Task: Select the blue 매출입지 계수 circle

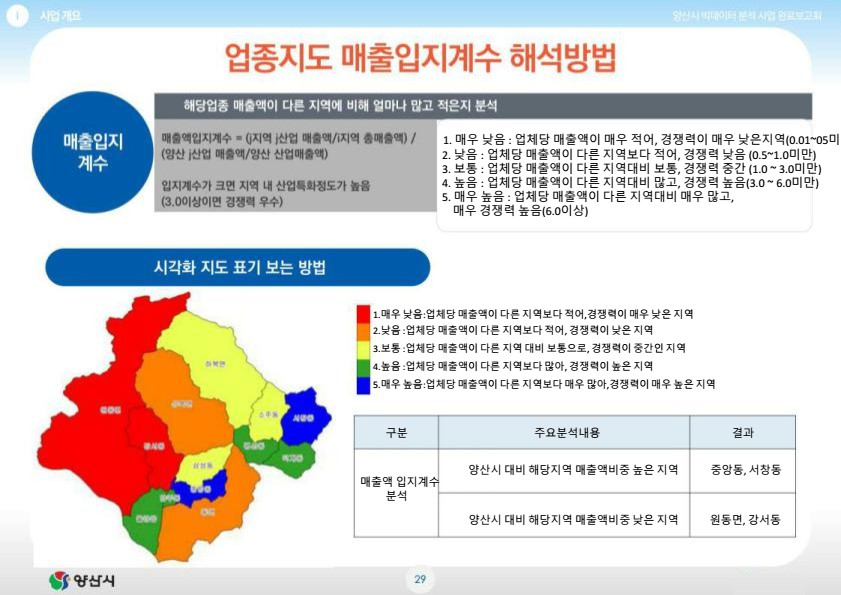Action: 93,152
